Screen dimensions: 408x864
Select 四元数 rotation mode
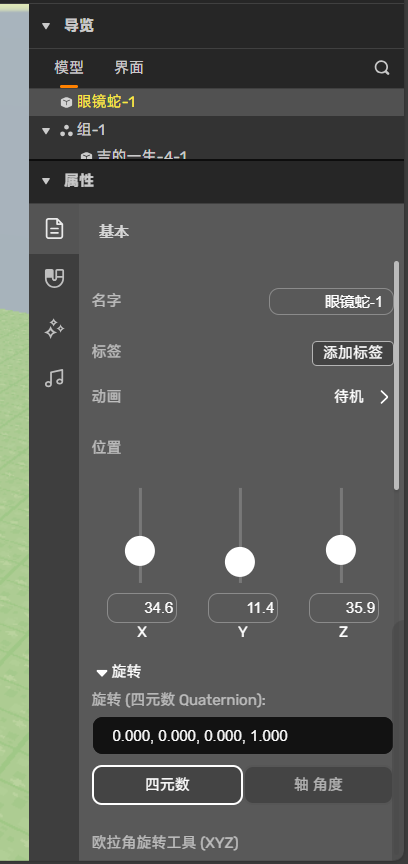point(168,785)
